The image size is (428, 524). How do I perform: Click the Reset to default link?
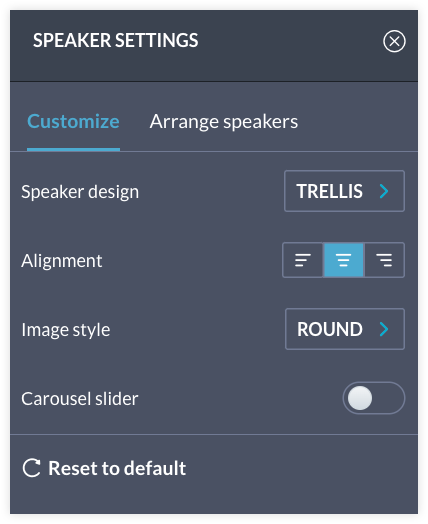[117, 468]
